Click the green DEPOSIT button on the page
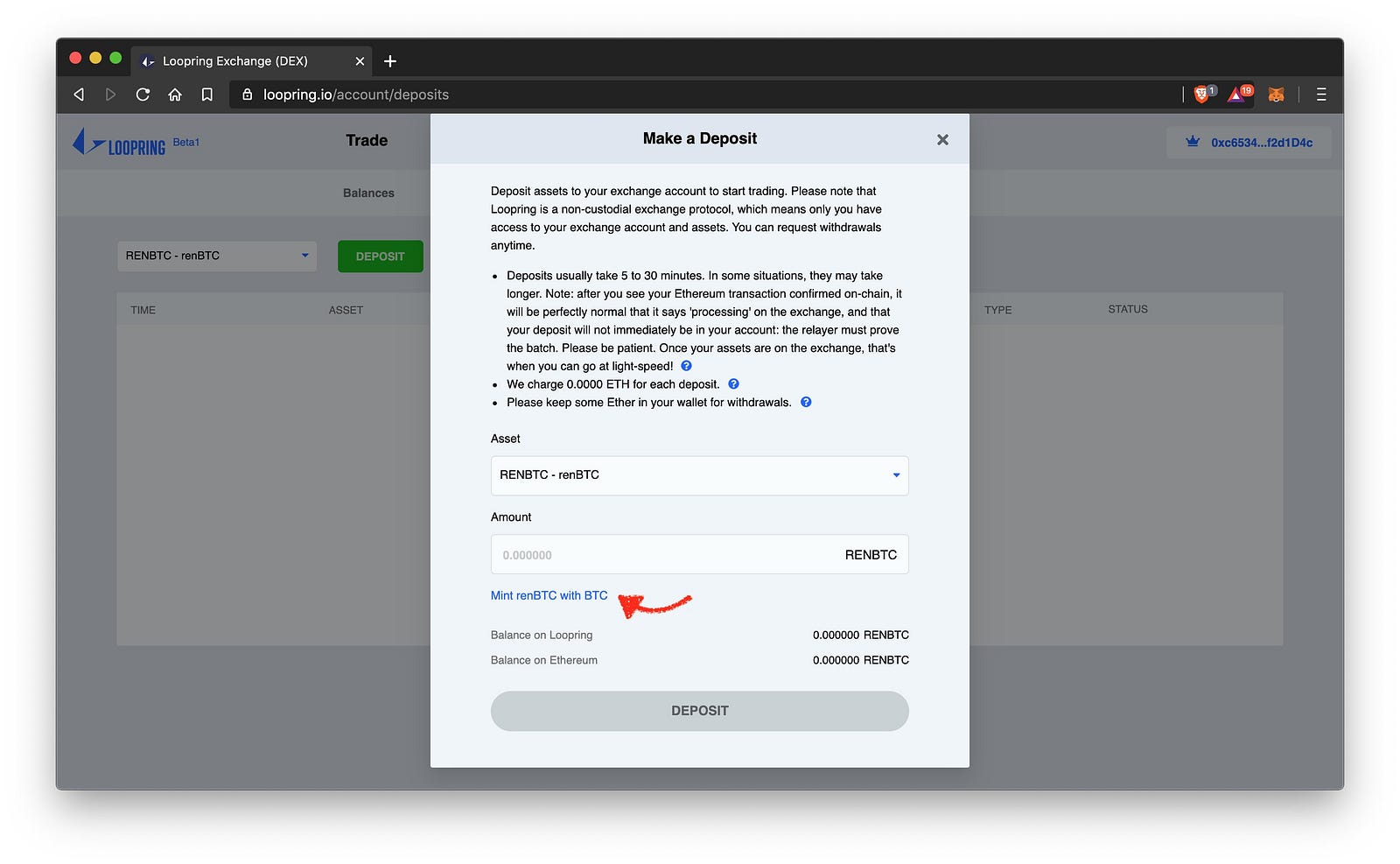 point(381,256)
